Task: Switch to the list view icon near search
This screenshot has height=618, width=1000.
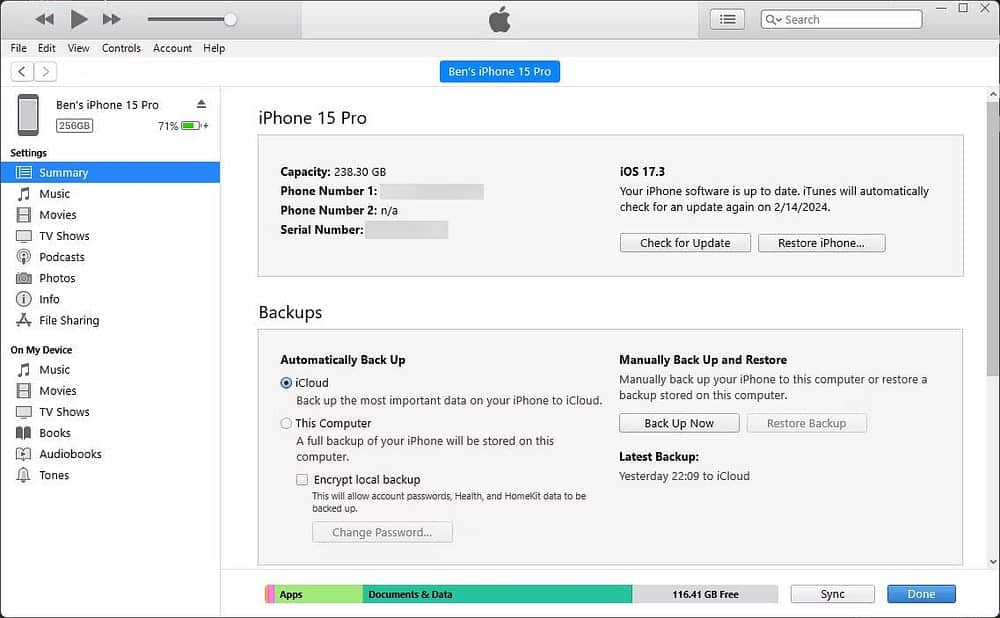Action: (x=727, y=18)
